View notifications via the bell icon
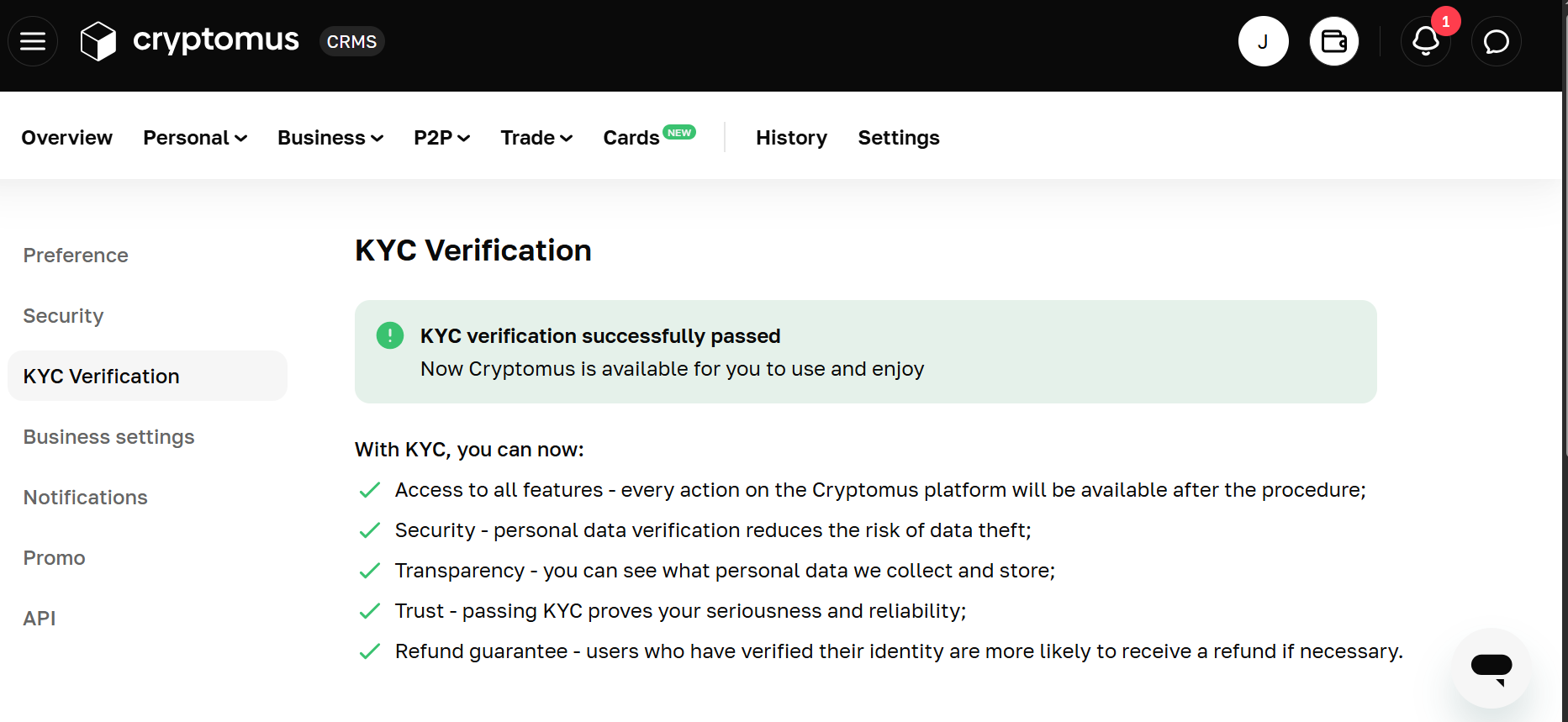1568x722 pixels. click(x=1426, y=41)
